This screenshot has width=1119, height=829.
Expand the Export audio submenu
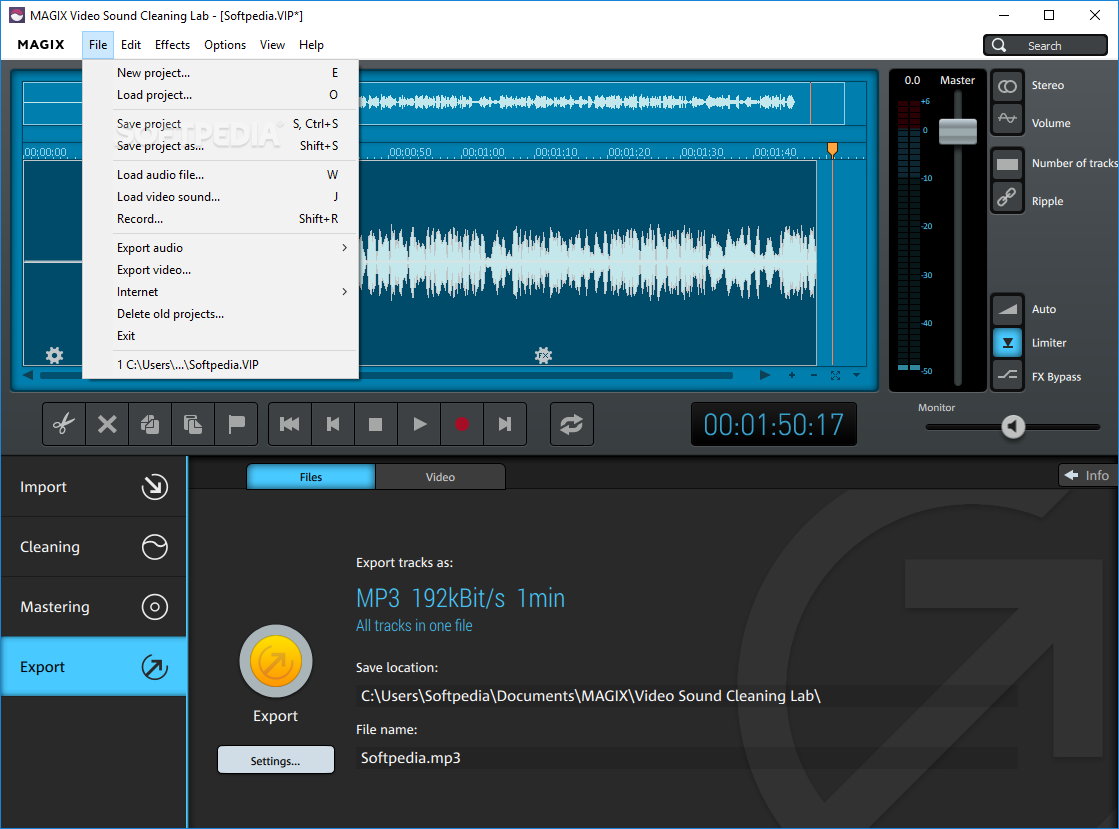point(221,248)
